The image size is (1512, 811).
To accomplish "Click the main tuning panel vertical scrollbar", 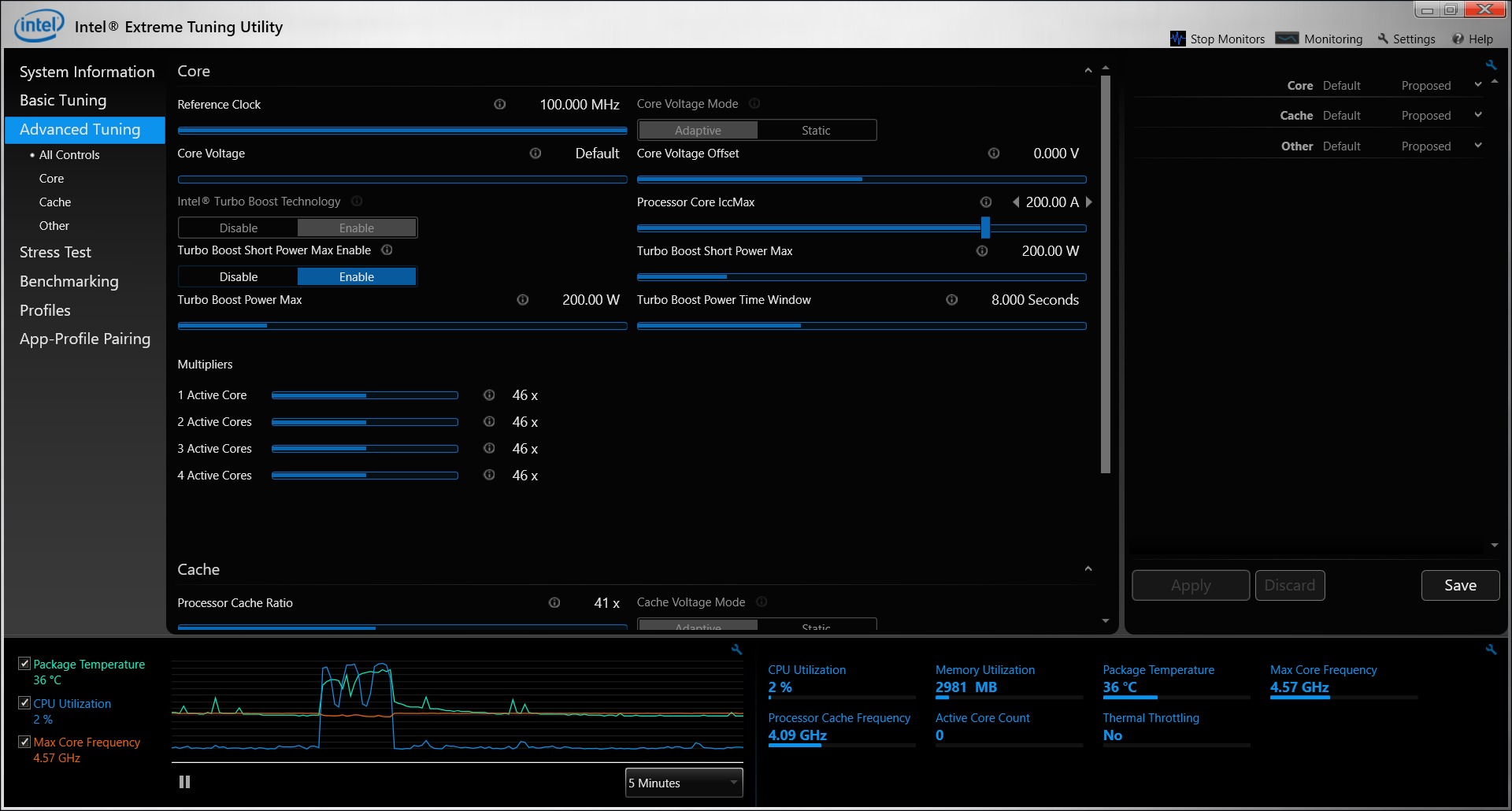I will 1106,274.
